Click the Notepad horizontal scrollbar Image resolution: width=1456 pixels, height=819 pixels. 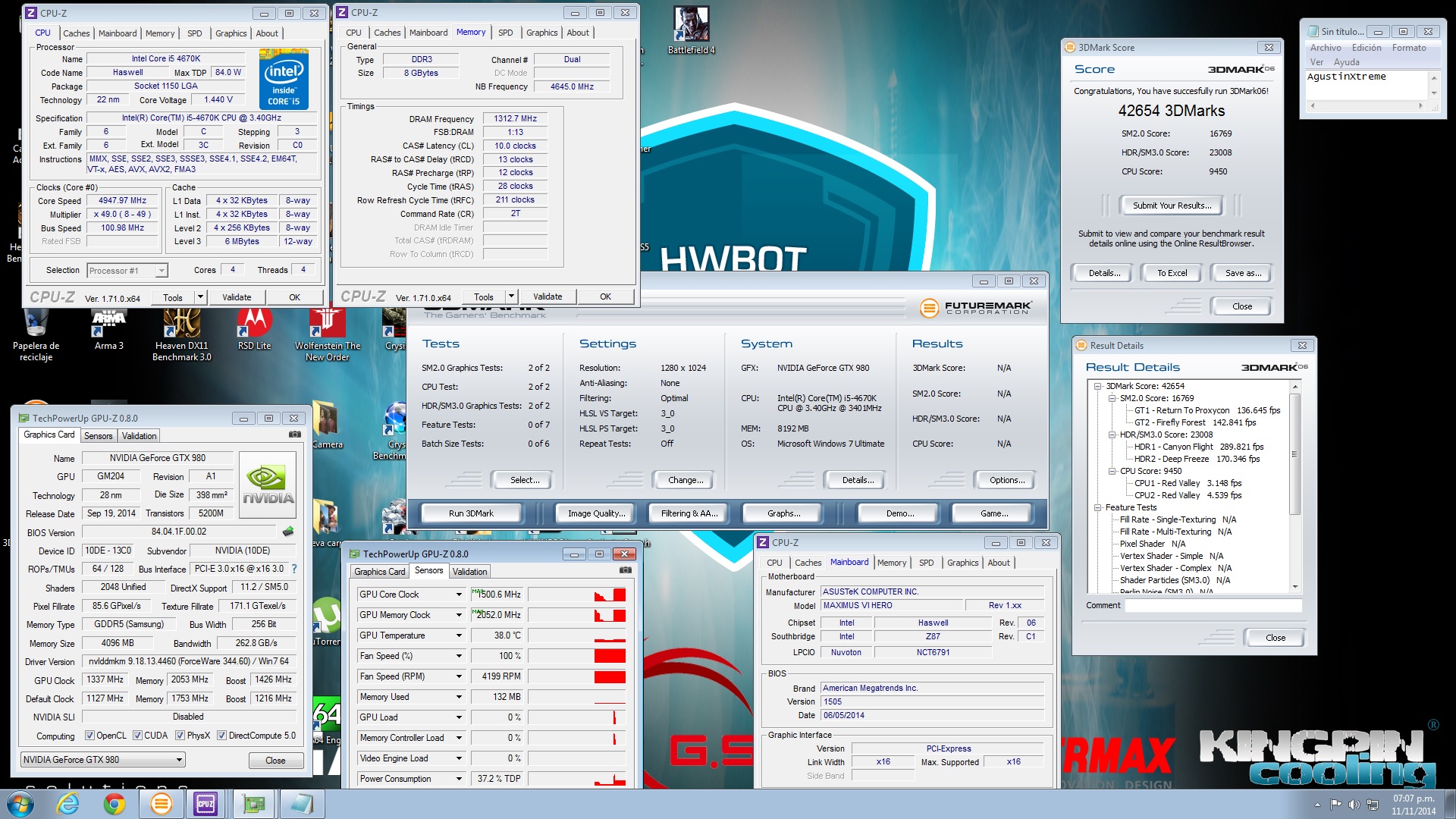click(x=1367, y=105)
